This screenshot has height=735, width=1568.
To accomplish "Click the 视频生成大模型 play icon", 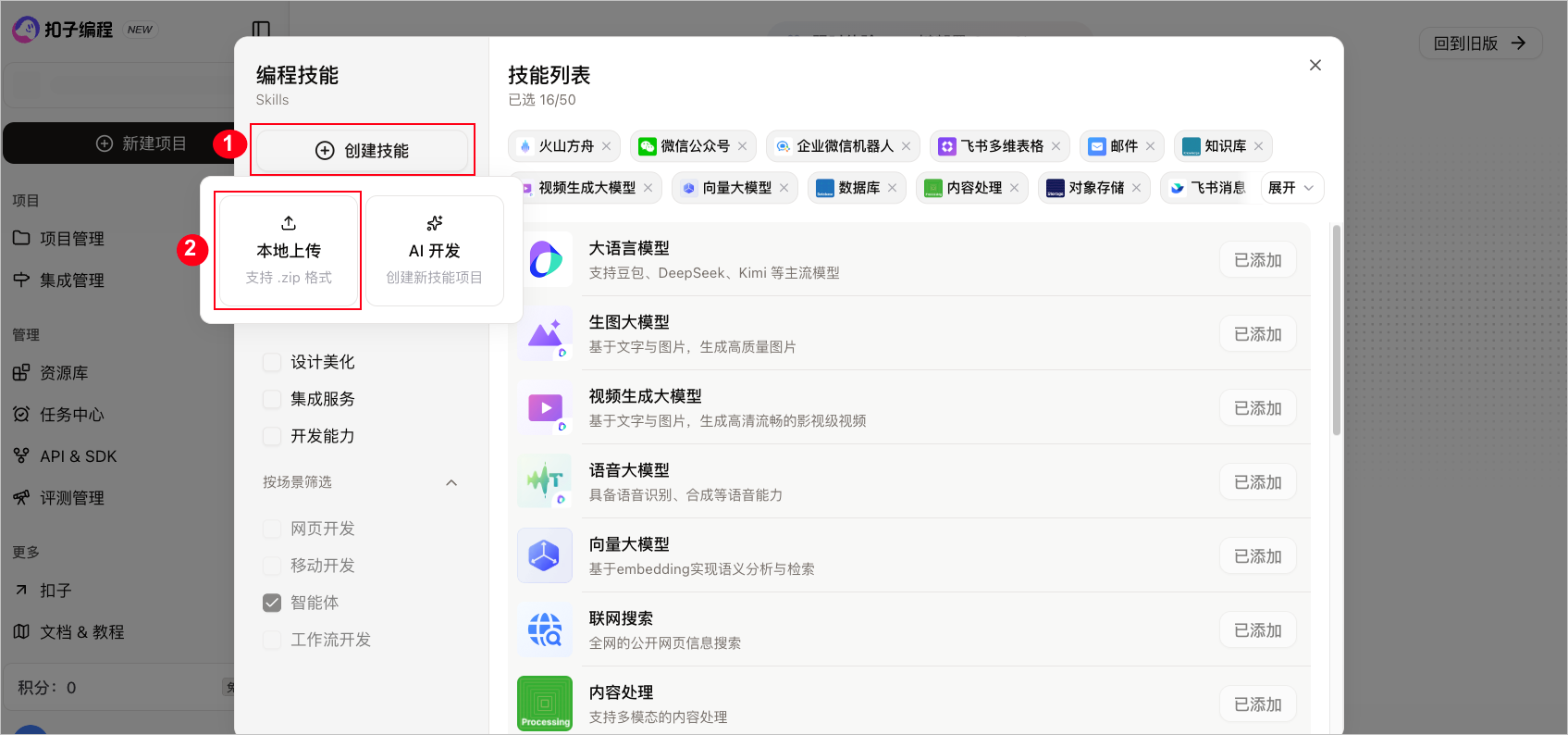I will pyautogui.click(x=545, y=407).
